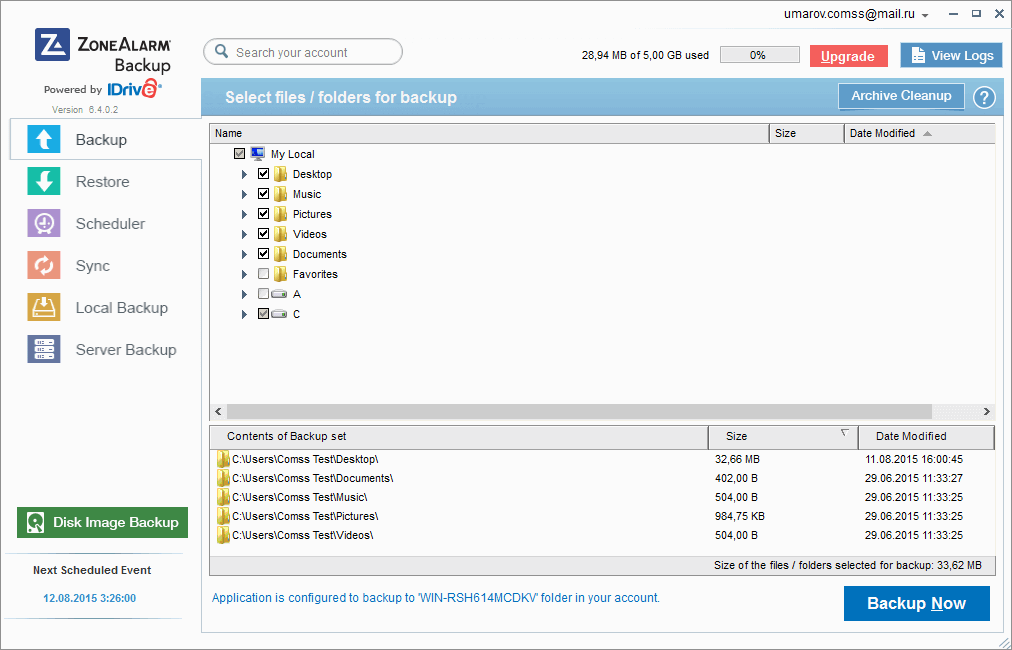Uncheck the Videos folder checkbox
Viewport: 1012px width, 650px height.
pos(263,234)
